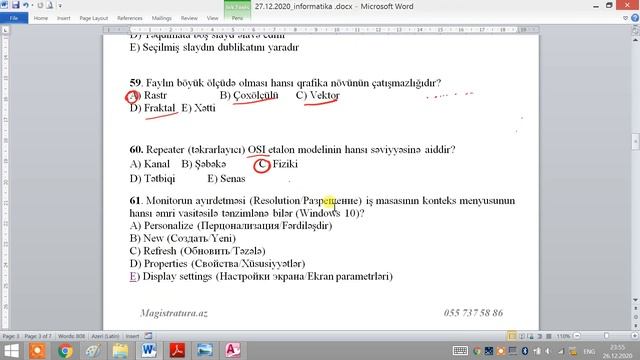Click the Word application icon in the title bar
The height and width of the screenshot is (360, 640).
point(4,5)
